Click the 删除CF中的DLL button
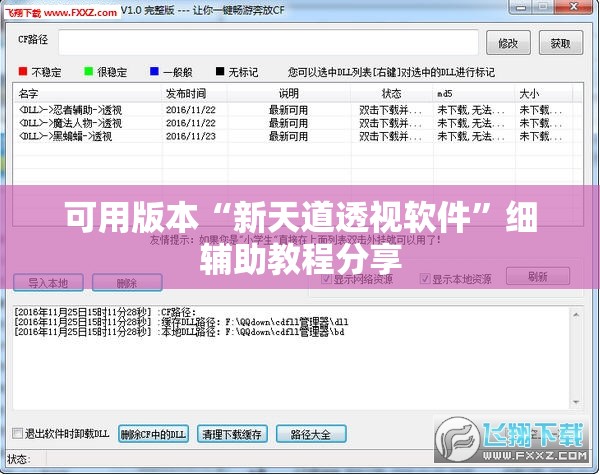The width and height of the screenshot is (600, 475). pos(153,434)
